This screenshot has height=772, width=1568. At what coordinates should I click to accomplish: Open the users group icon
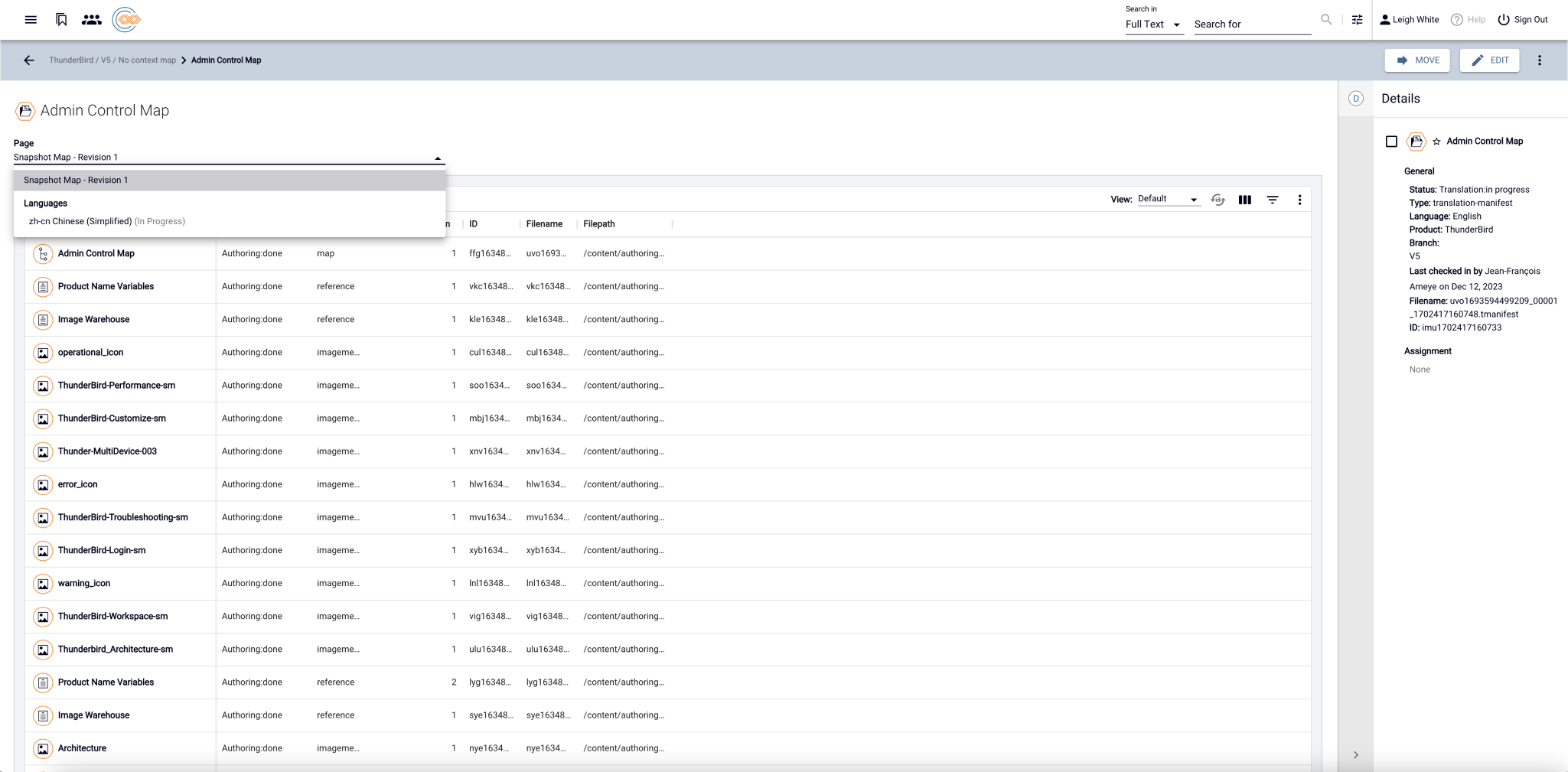click(x=92, y=20)
